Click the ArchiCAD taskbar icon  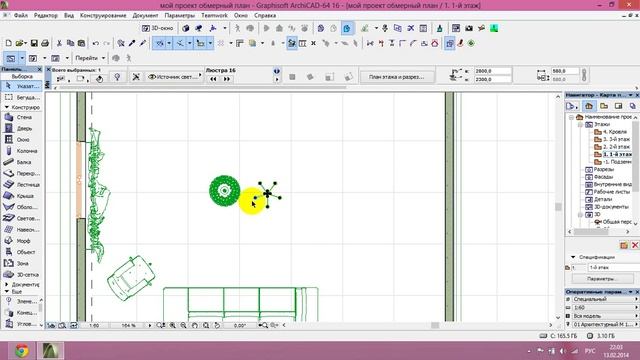pyautogui.click(x=51, y=351)
